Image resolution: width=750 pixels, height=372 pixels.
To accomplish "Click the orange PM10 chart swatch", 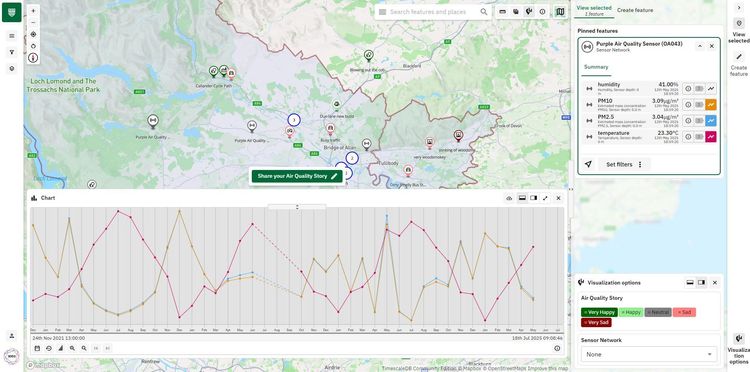I will [x=711, y=105].
